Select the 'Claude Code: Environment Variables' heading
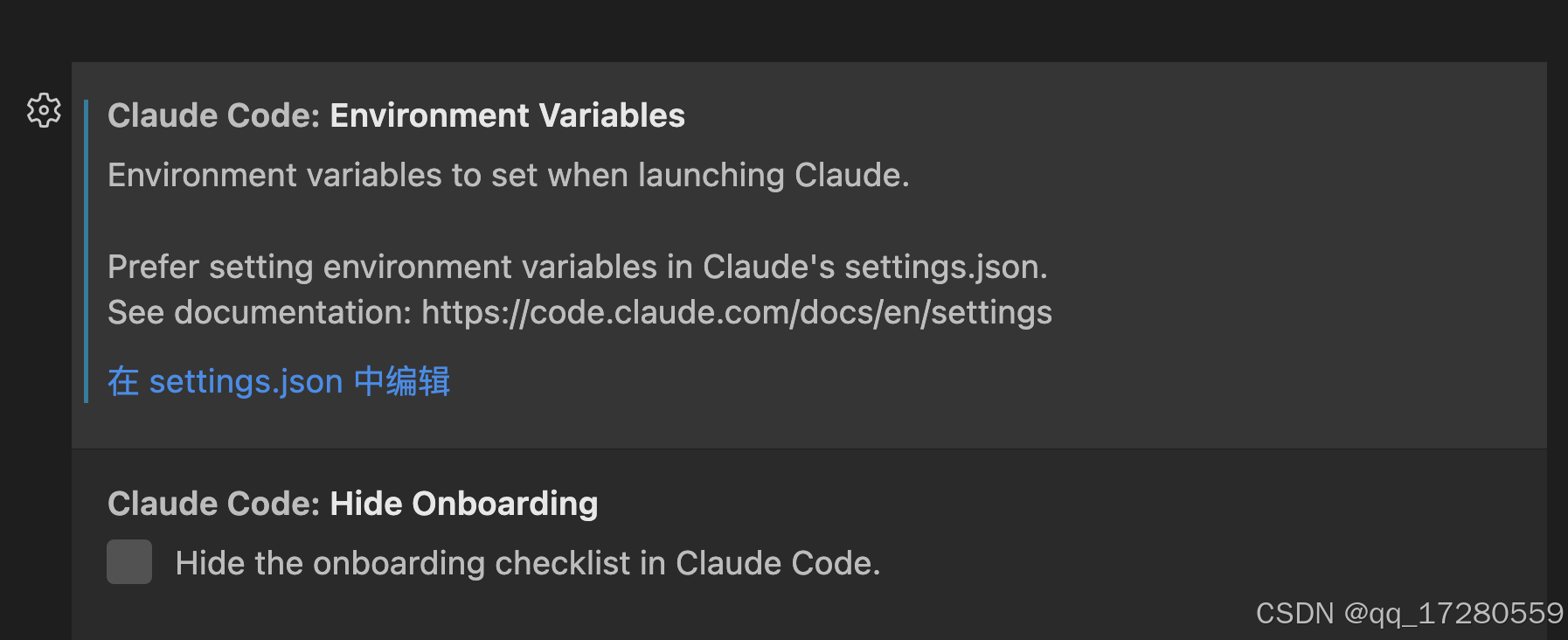The image size is (1568, 640). pyautogui.click(x=395, y=115)
